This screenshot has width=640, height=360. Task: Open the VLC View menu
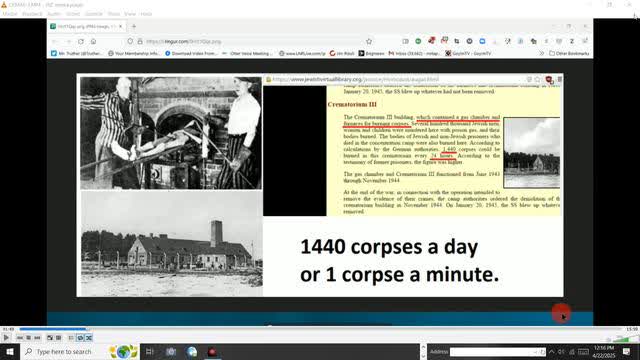point(130,14)
